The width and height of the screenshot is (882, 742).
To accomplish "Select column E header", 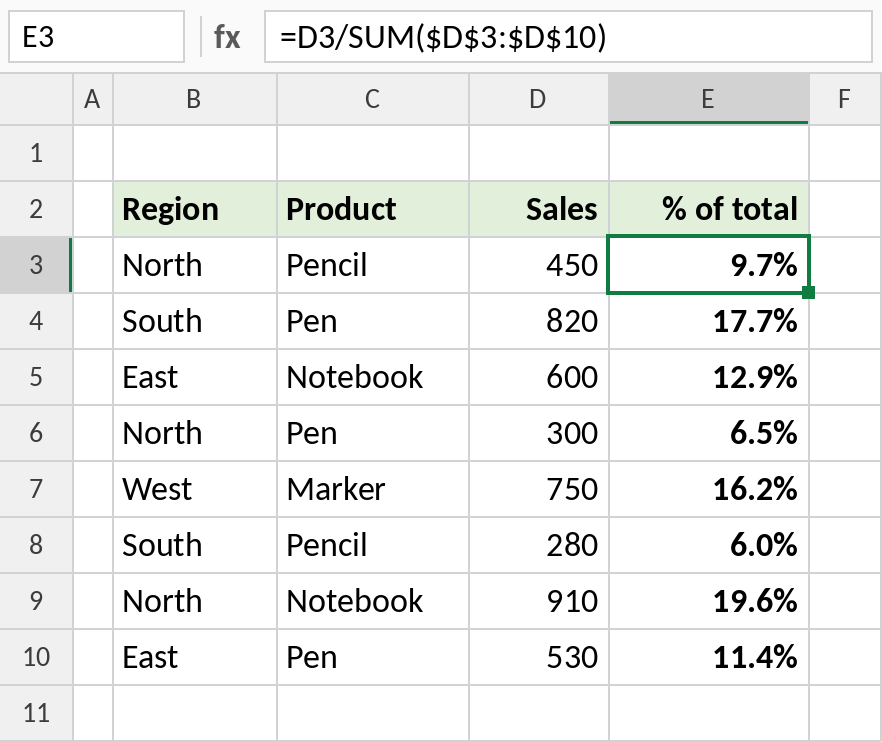I will click(709, 99).
